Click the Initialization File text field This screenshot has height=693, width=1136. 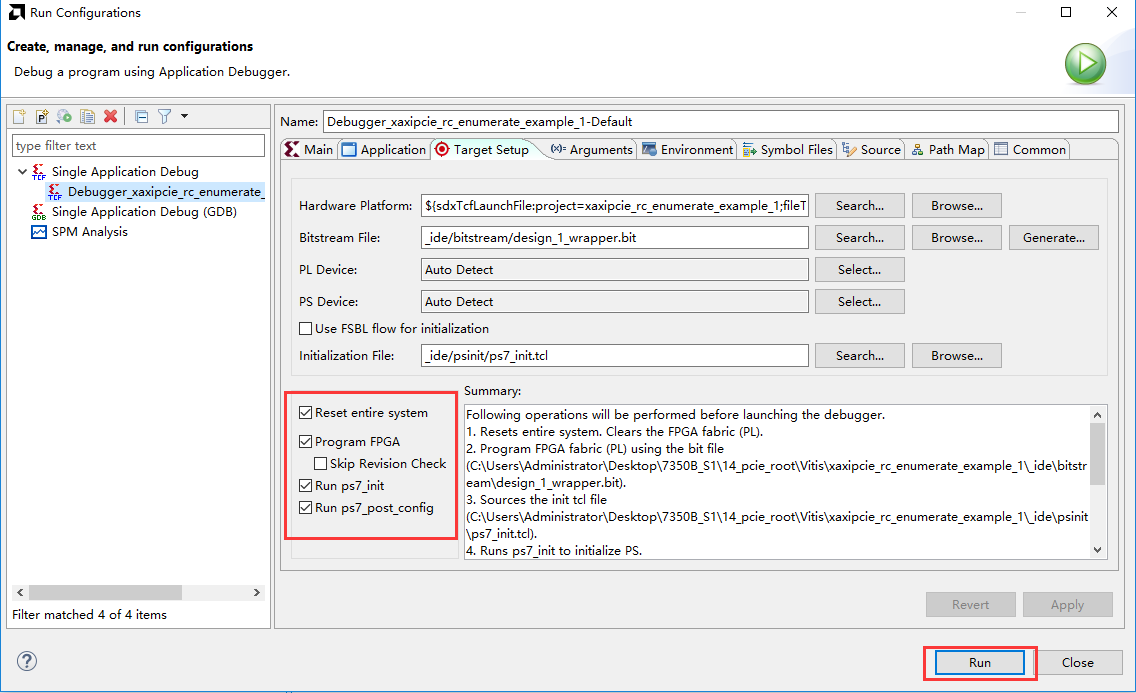pyautogui.click(x=614, y=356)
